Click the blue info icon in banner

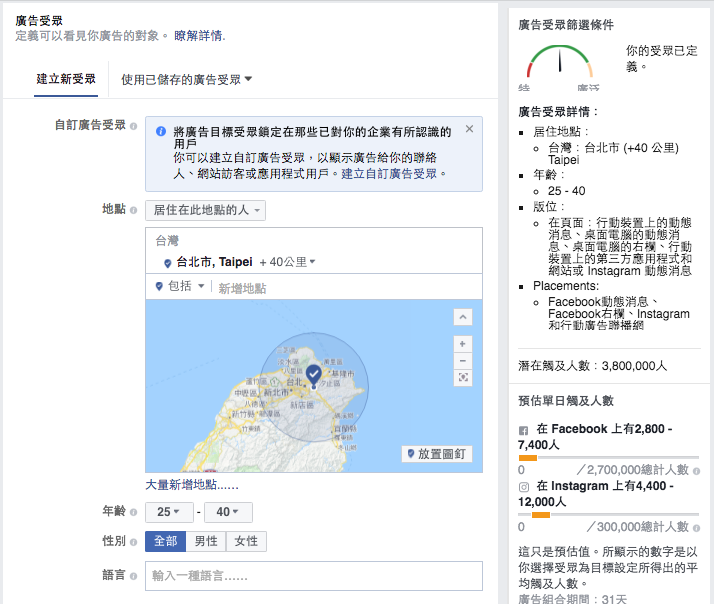click(160, 132)
